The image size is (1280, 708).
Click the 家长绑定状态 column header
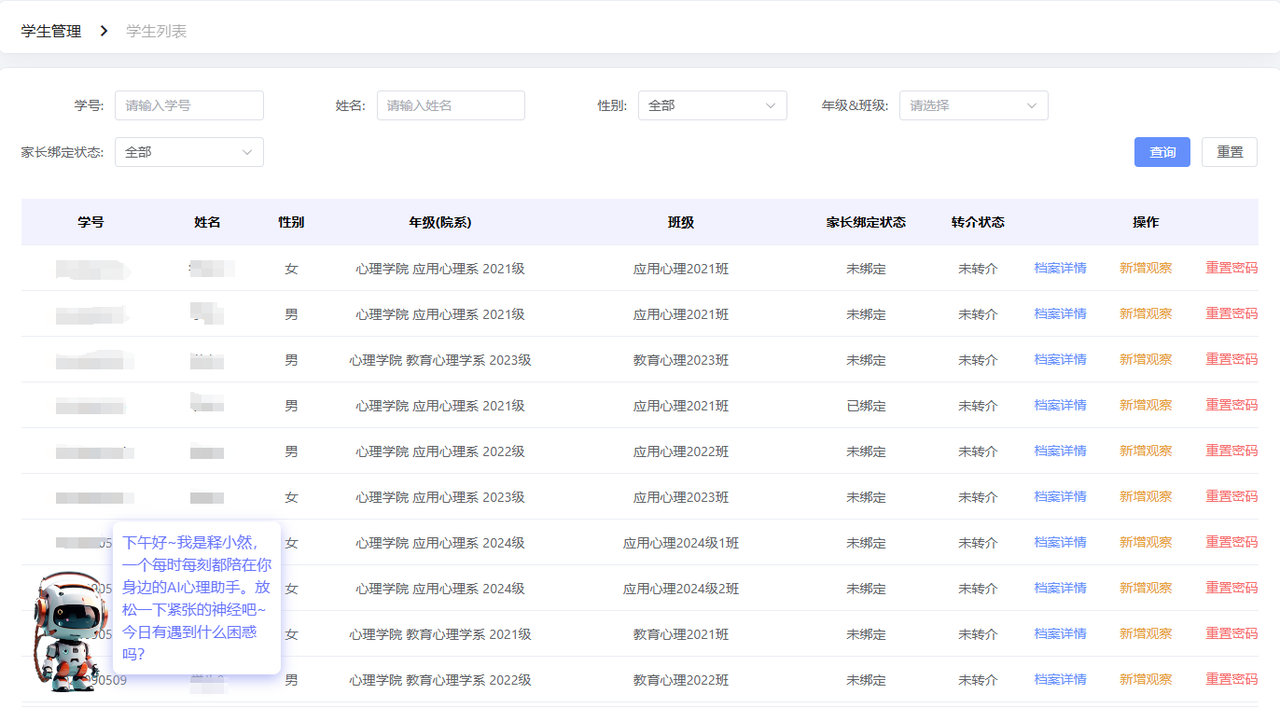[866, 222]
